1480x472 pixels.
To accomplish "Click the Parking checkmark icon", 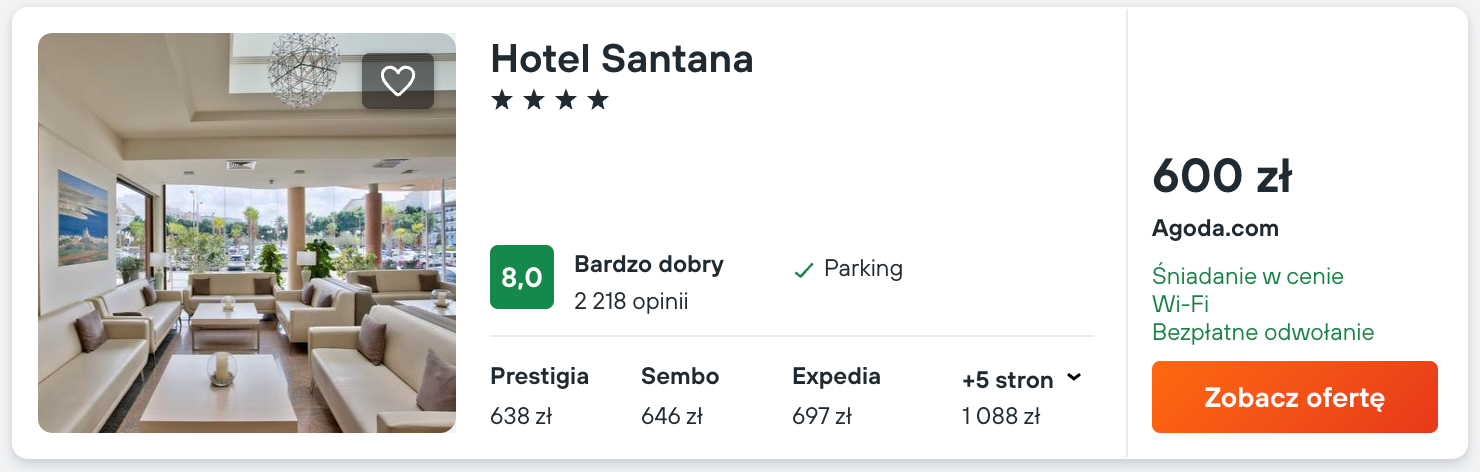I will click(803, 270).
